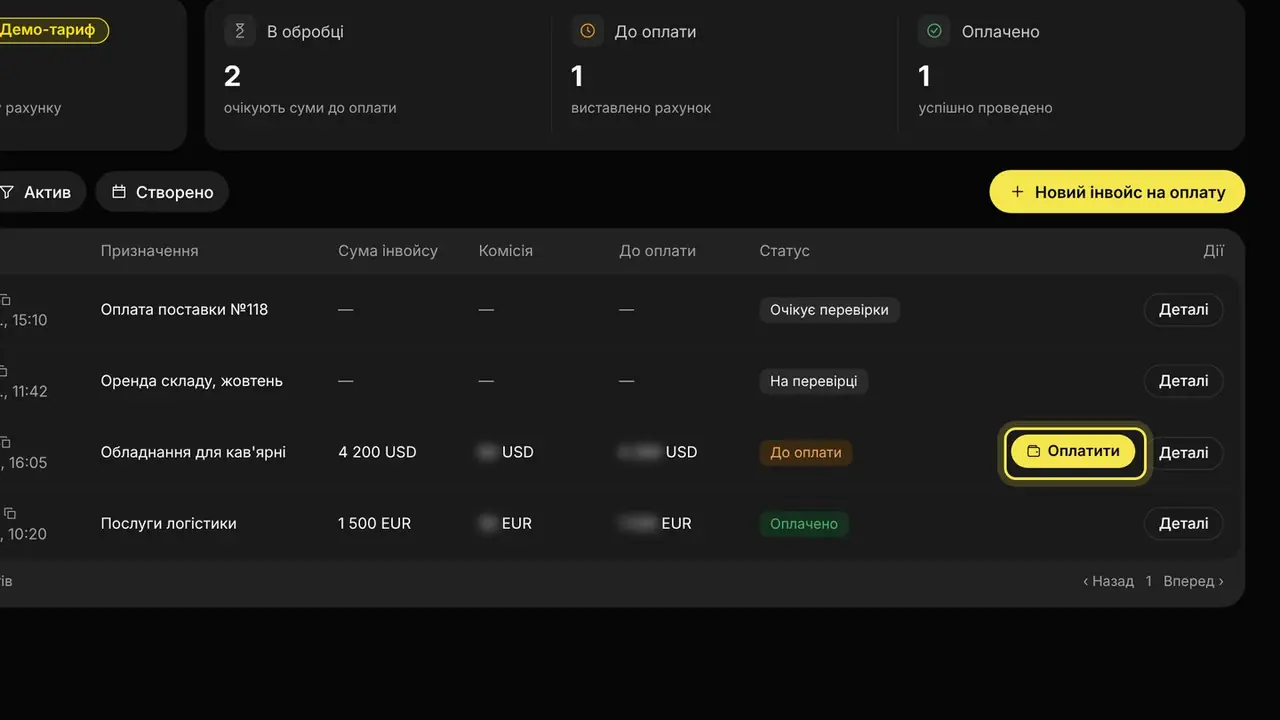Open details for "Обладнання для кав'ярні"
Viewport: 1280px width, 720px height.
click(x=1186, y=452)
